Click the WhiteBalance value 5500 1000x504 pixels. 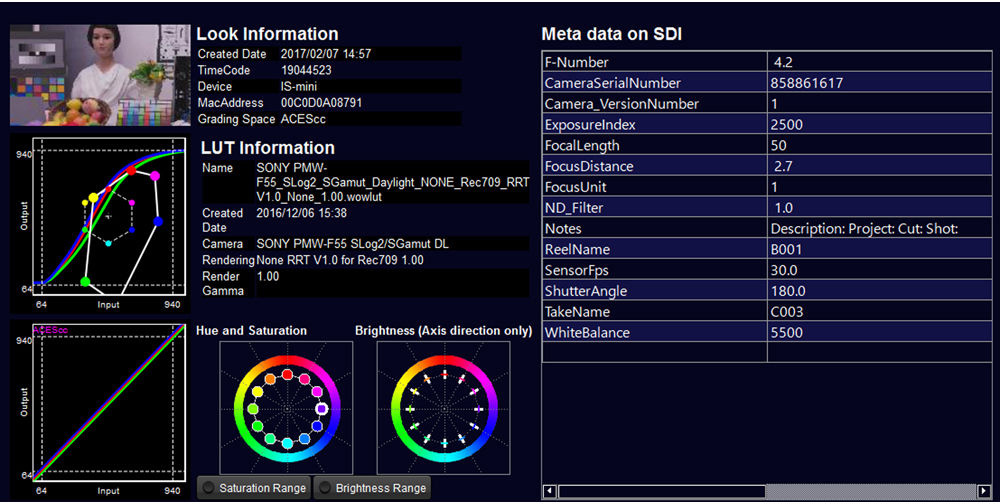click(786, 332)
